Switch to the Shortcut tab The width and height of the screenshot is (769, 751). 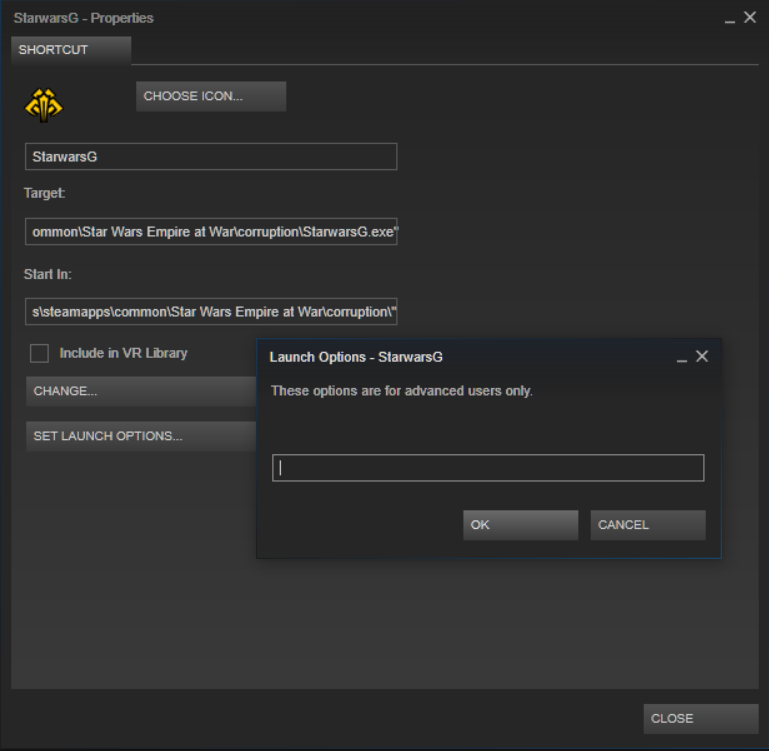[71, 50]
